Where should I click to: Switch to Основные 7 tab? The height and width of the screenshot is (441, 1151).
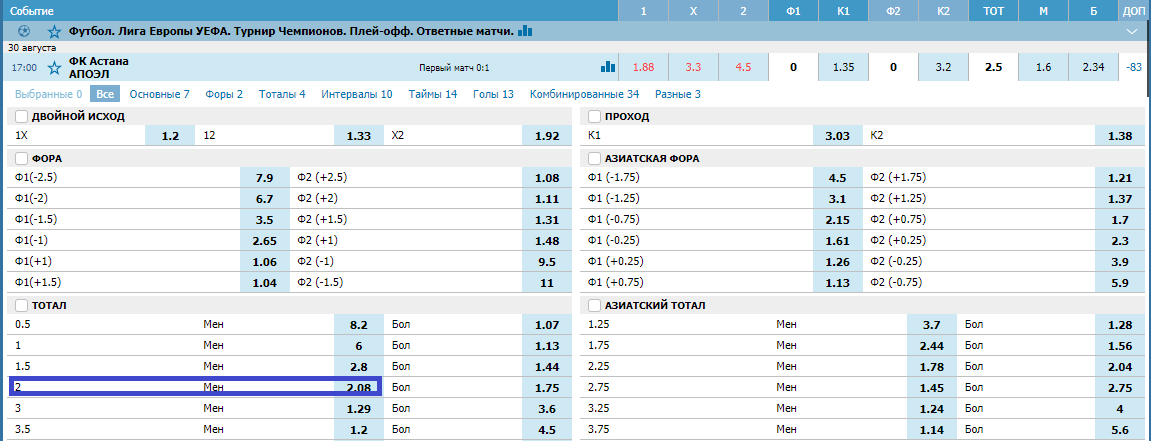pyautogui.click(x=159, y=94)
